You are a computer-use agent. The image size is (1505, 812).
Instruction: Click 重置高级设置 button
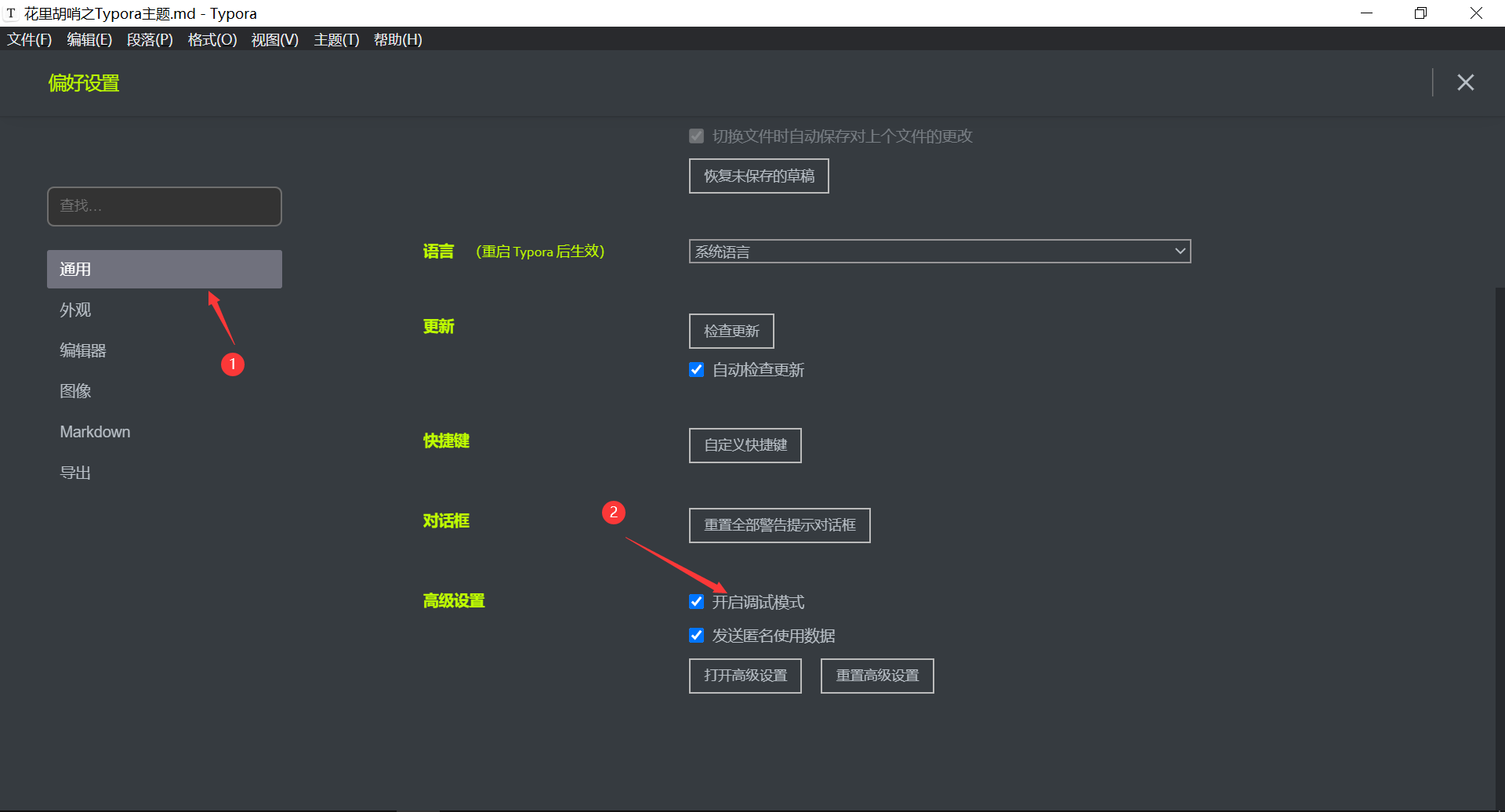[877, 676]
